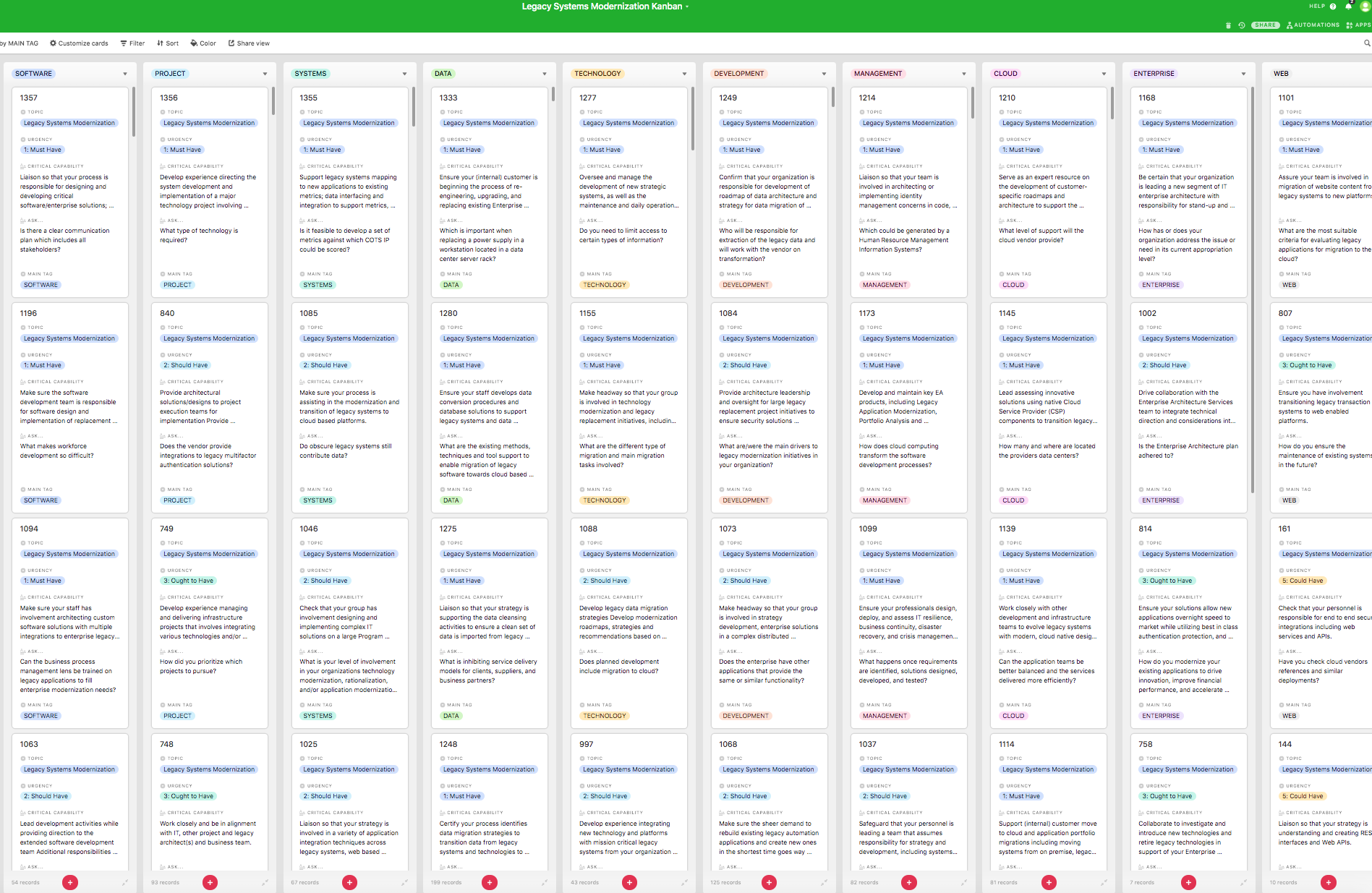Click the help question mark icon
Screen dimensions: 1372x893
coord(1333,7)
